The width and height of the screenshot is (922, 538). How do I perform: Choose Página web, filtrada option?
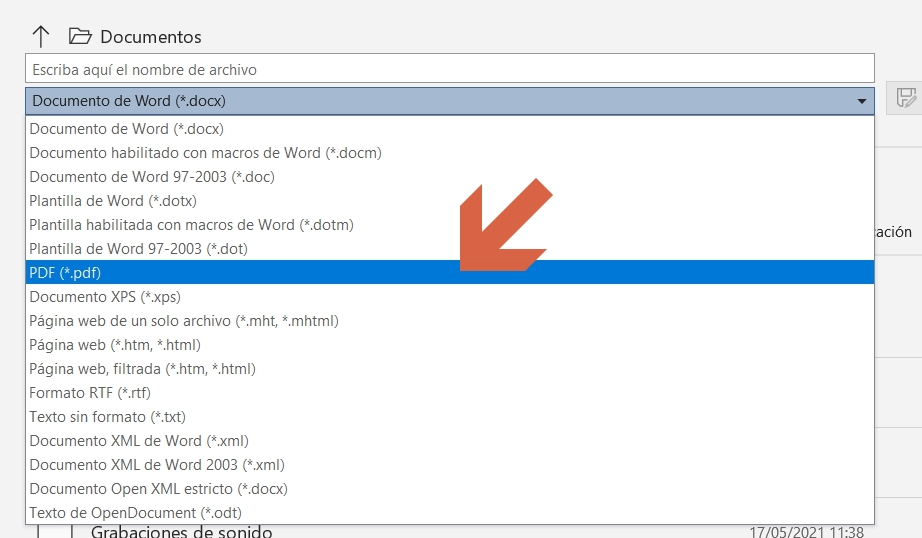tap(450, 369)
